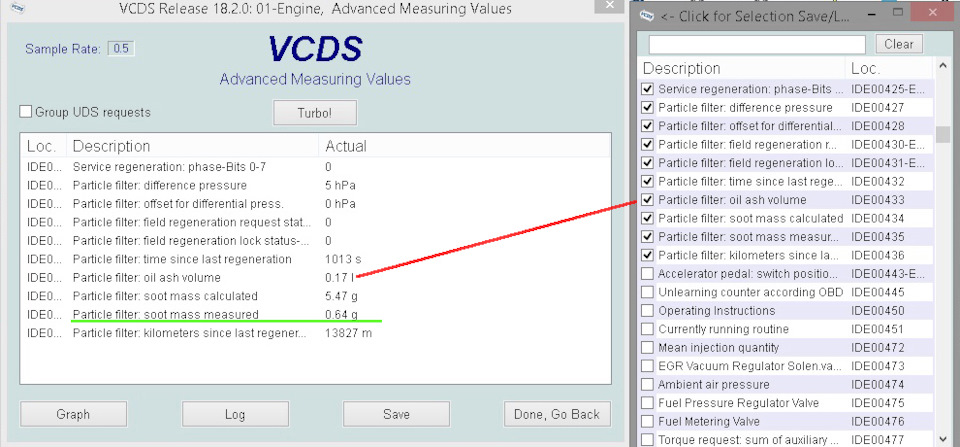
Task: Select row Particle filter: time since last regeneration
Action: tap(315, 259)
